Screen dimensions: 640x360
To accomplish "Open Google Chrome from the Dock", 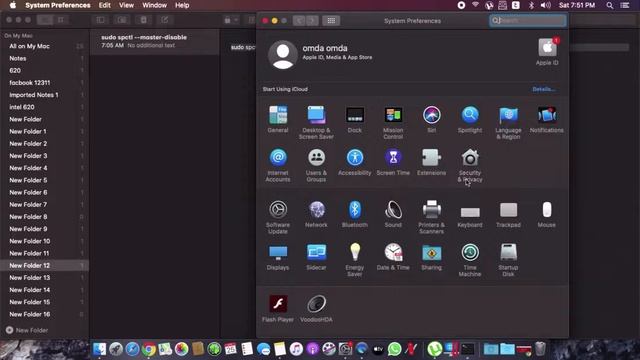I will 149,349.
